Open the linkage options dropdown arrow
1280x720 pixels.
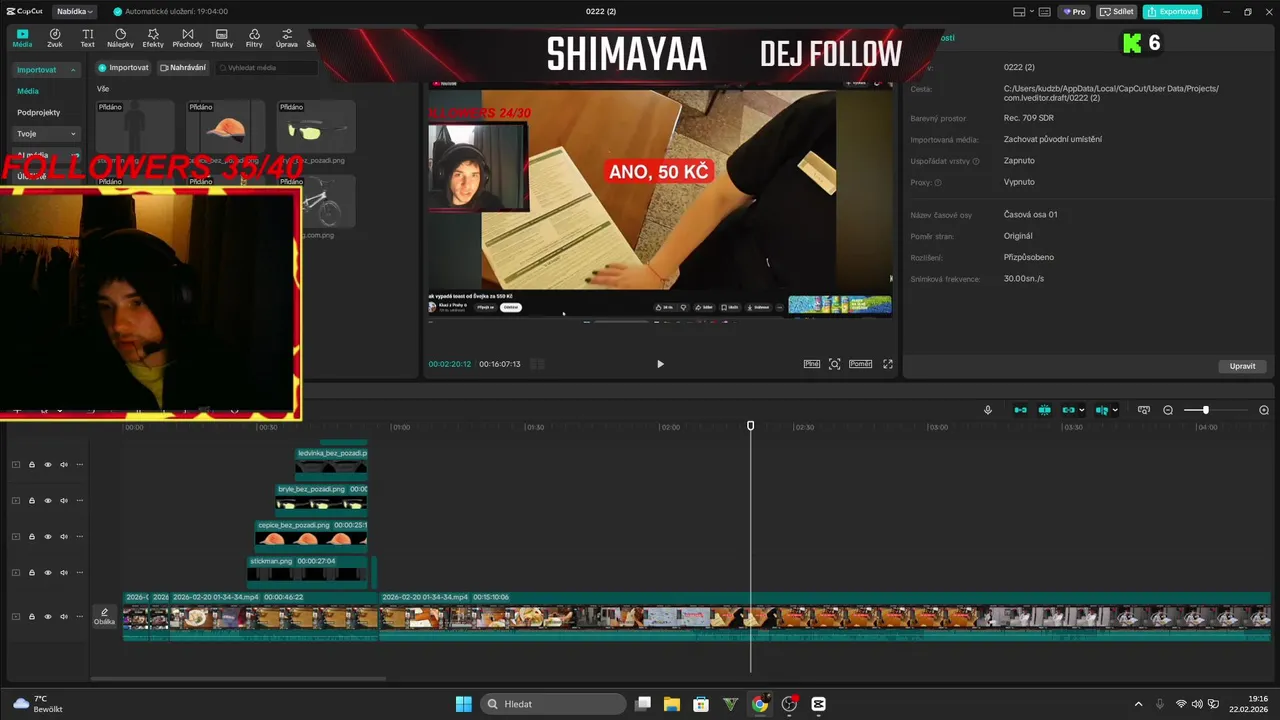click(1082, 410)
